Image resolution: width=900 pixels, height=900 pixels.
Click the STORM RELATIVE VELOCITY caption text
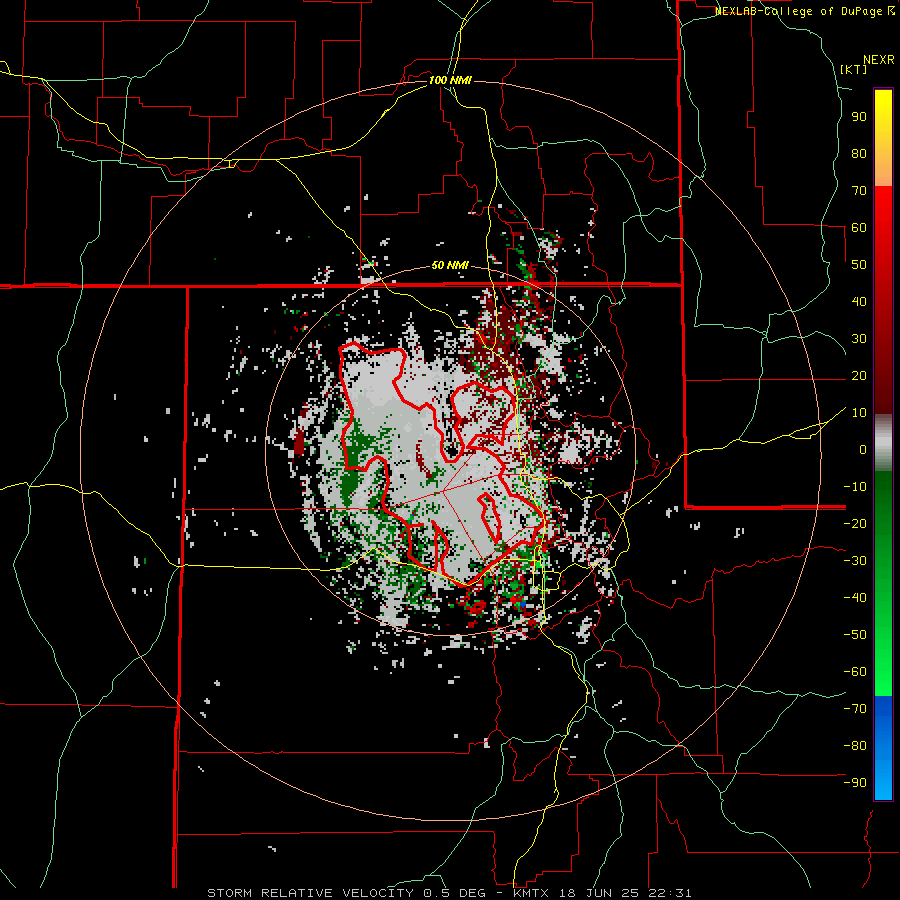(x=310, y=893)
